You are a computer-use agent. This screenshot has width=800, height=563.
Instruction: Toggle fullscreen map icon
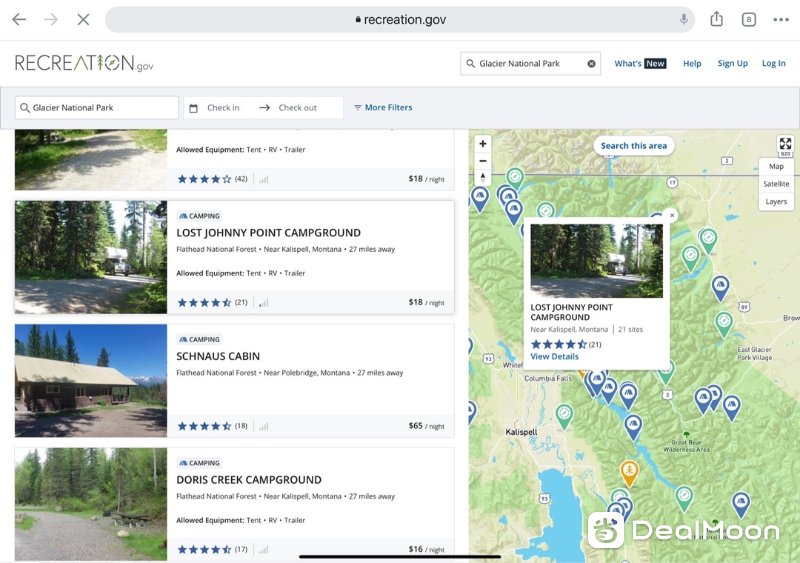pyautogui.click(x=785, y=143)
